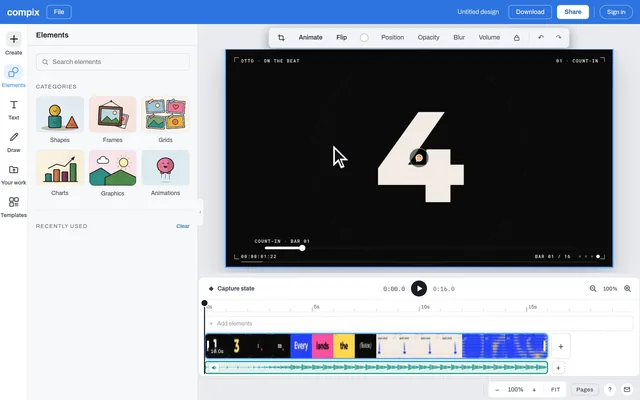Screen dimensions: 640x400
Task: Click the Download button
Action: pos(530,12)
